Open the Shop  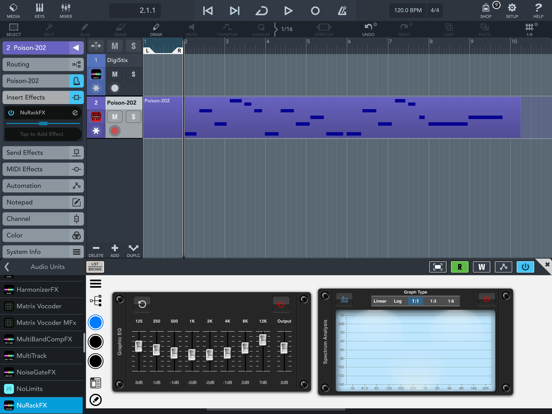click(x=486, y=10)
